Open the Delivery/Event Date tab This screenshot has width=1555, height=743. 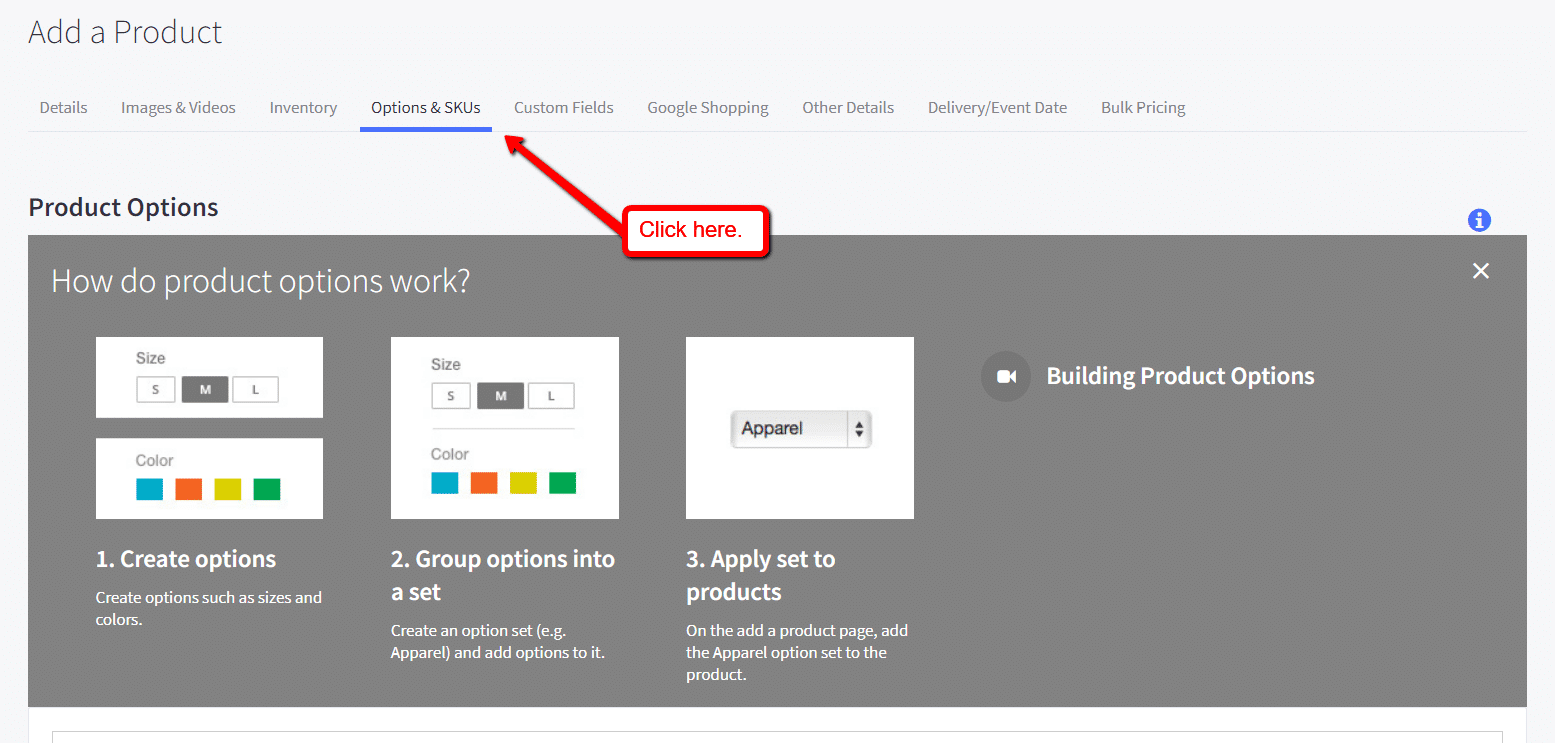point(997,107)
